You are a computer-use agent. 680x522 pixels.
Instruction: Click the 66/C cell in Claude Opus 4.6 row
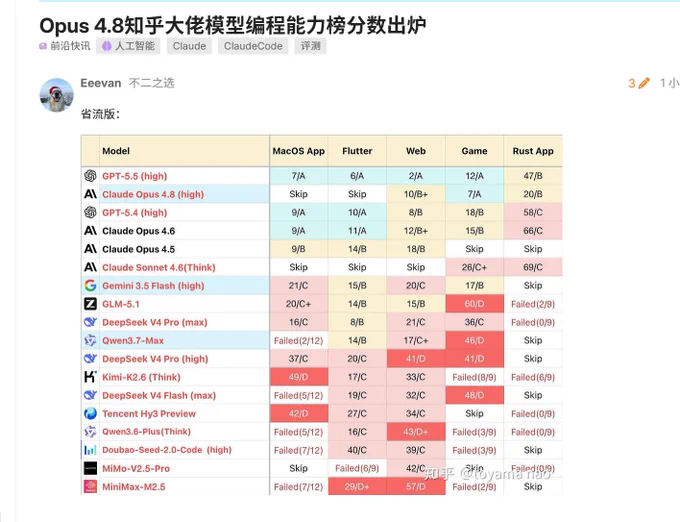coord(533,231)
